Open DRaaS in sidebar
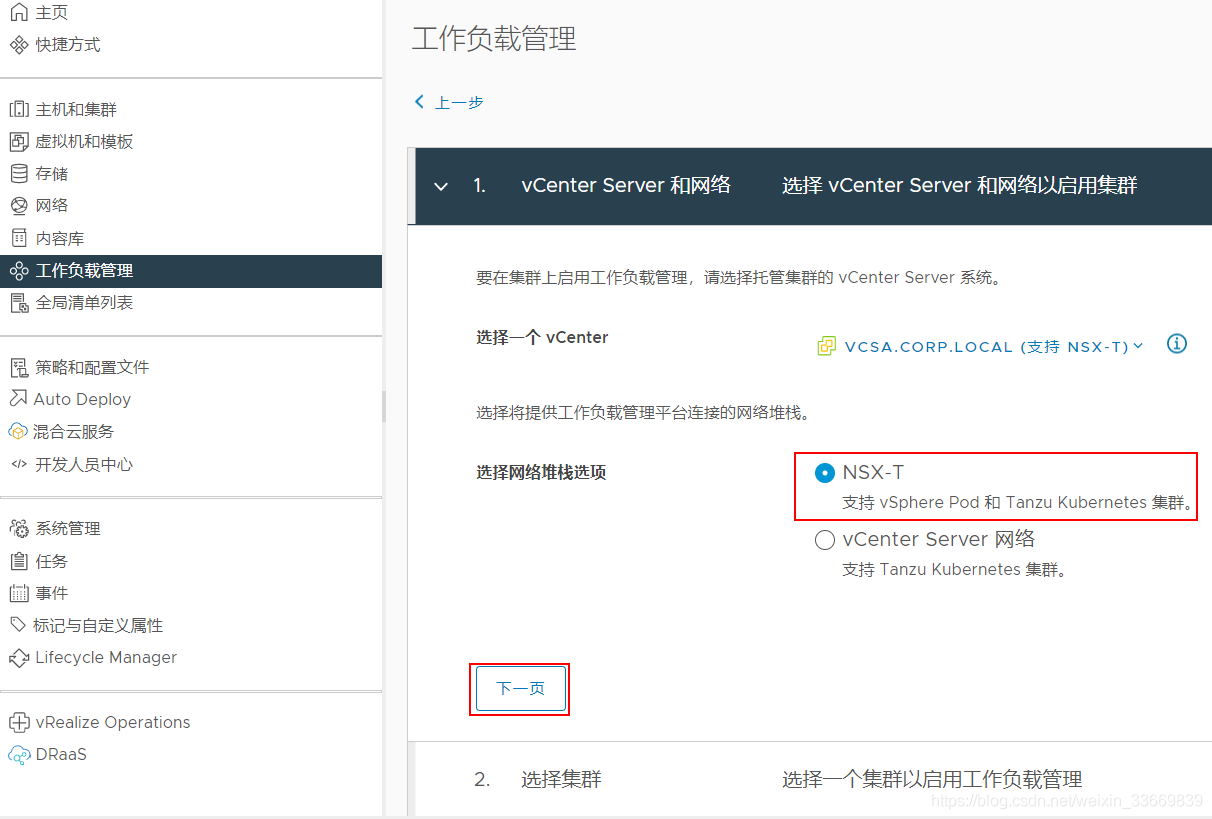This screenshot has width=1212, height=819. [x=61, y=754]
